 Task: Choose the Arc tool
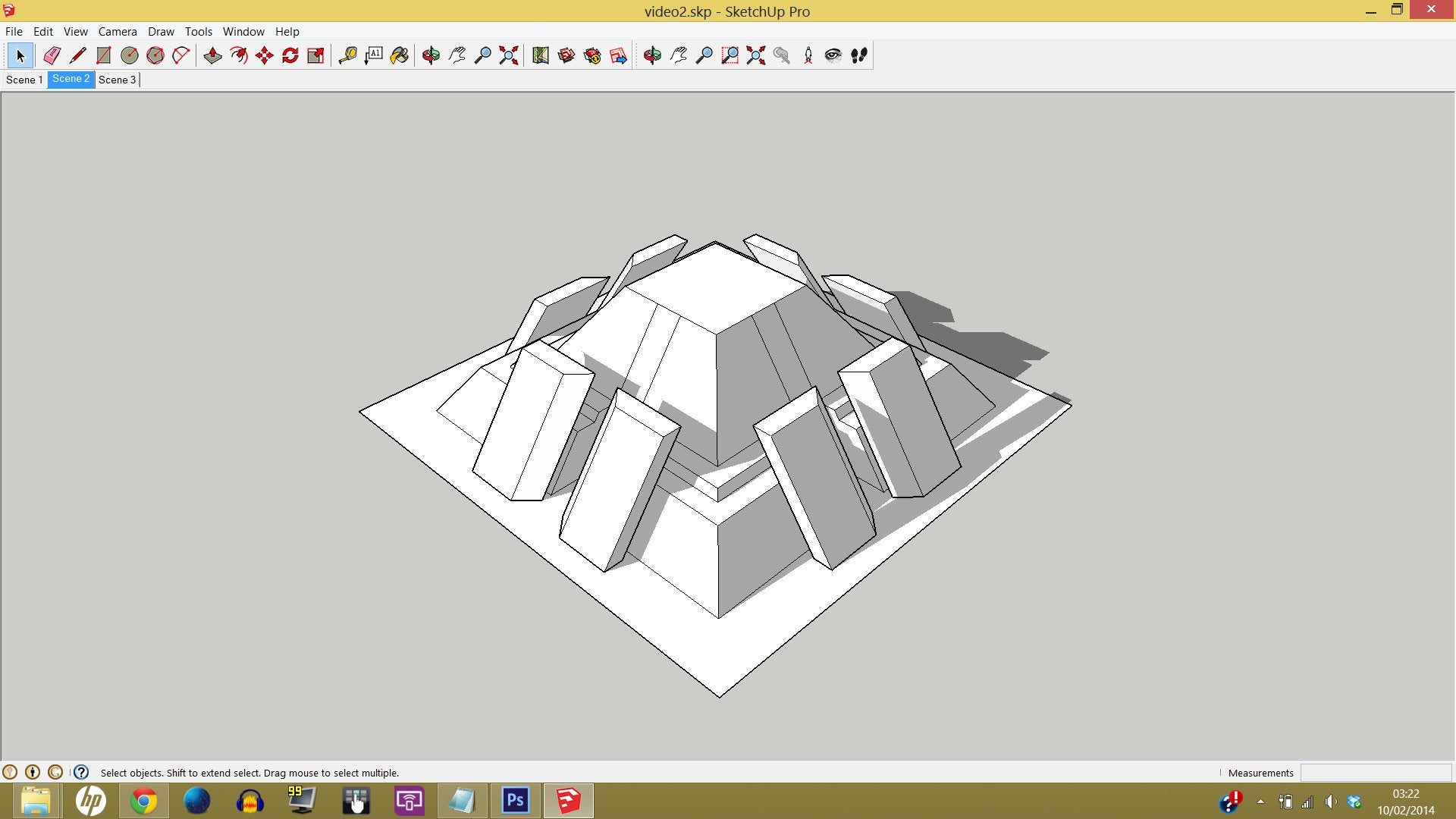point(180,55)
